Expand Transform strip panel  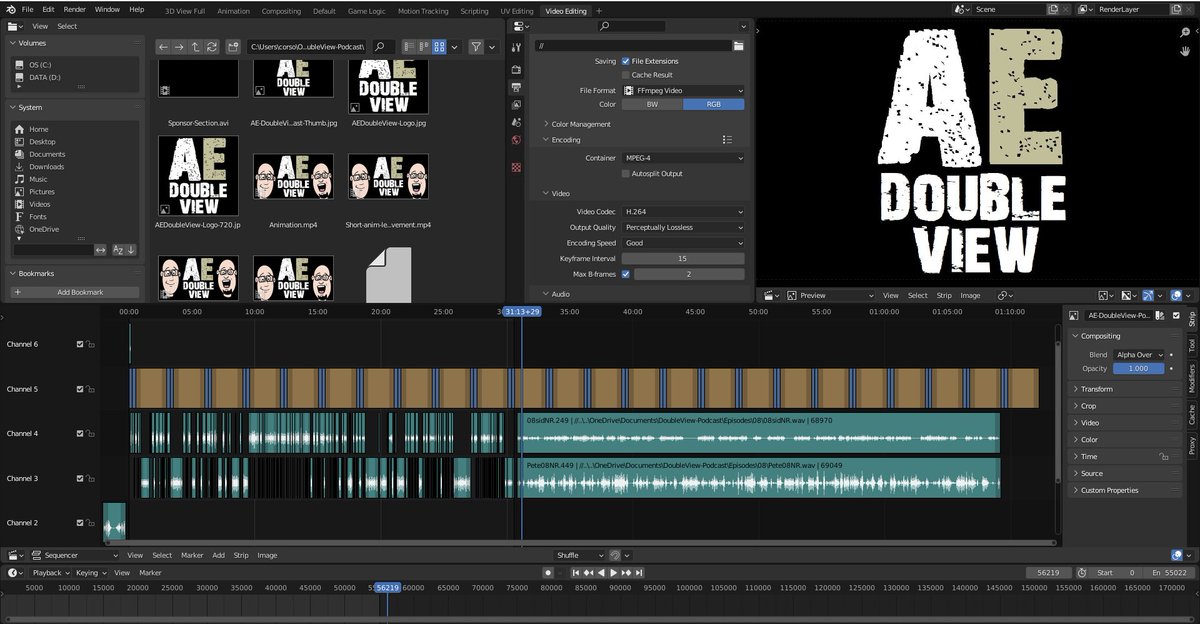[x=1096, y=389]
